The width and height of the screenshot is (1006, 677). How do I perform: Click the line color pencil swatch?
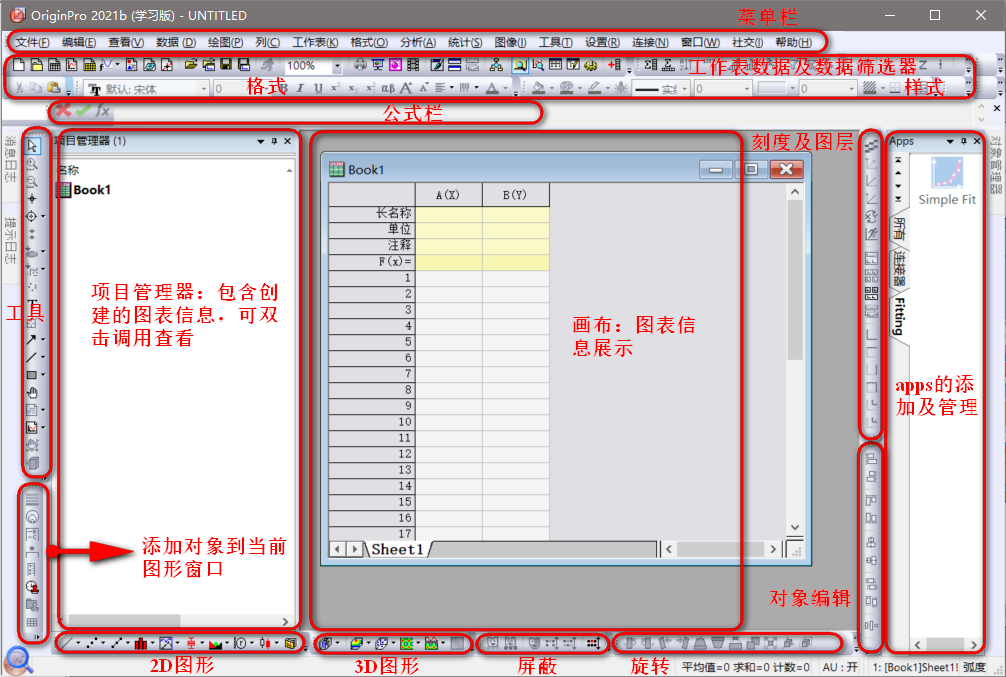(x=594, y=89)
